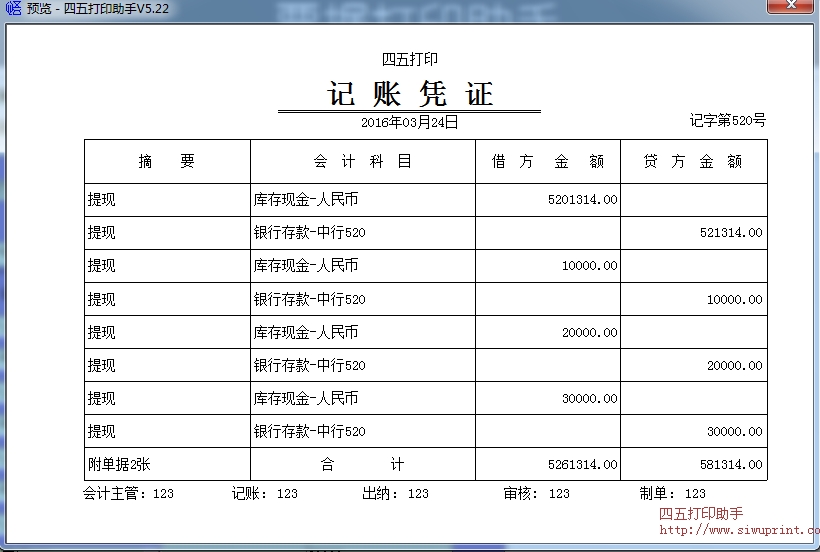The width and height of the screenshot is (820, 552).
Task: Select the 会计科目 column header
Action: pyautogui.click(x=362, y=161)
